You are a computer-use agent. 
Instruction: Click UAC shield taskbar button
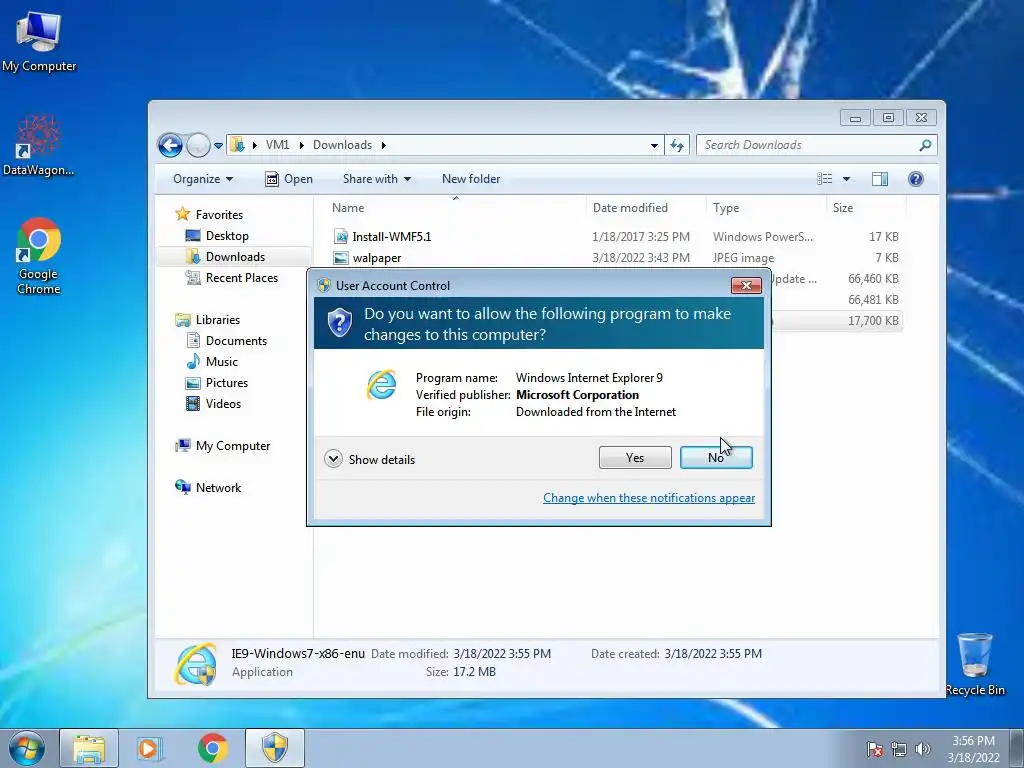(x=275, y=748)
